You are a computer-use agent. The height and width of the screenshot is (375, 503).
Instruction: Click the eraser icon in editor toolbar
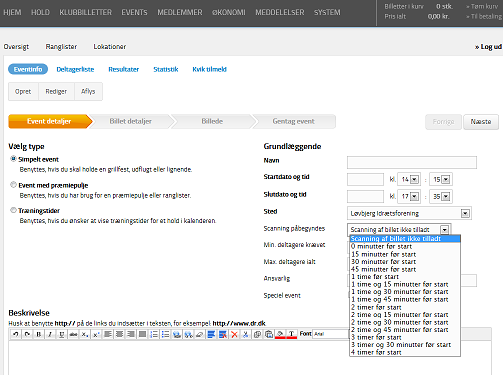[x=200, y=334]
